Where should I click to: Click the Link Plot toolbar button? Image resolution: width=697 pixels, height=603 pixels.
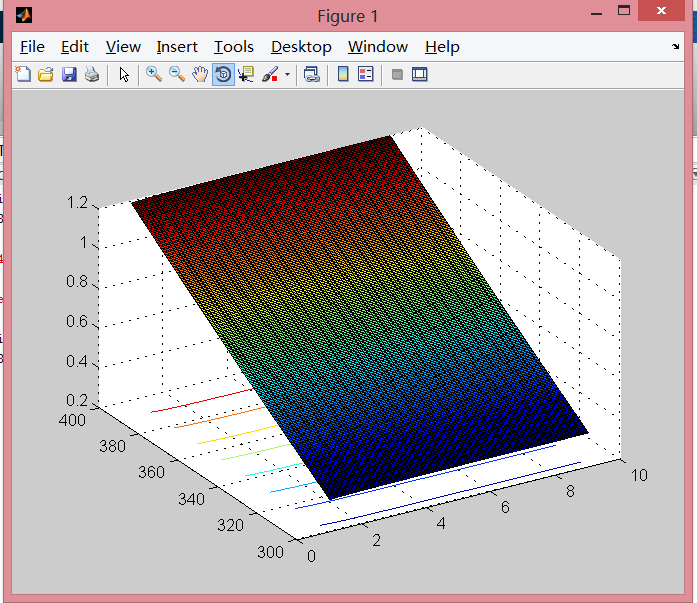coord(312,74)
